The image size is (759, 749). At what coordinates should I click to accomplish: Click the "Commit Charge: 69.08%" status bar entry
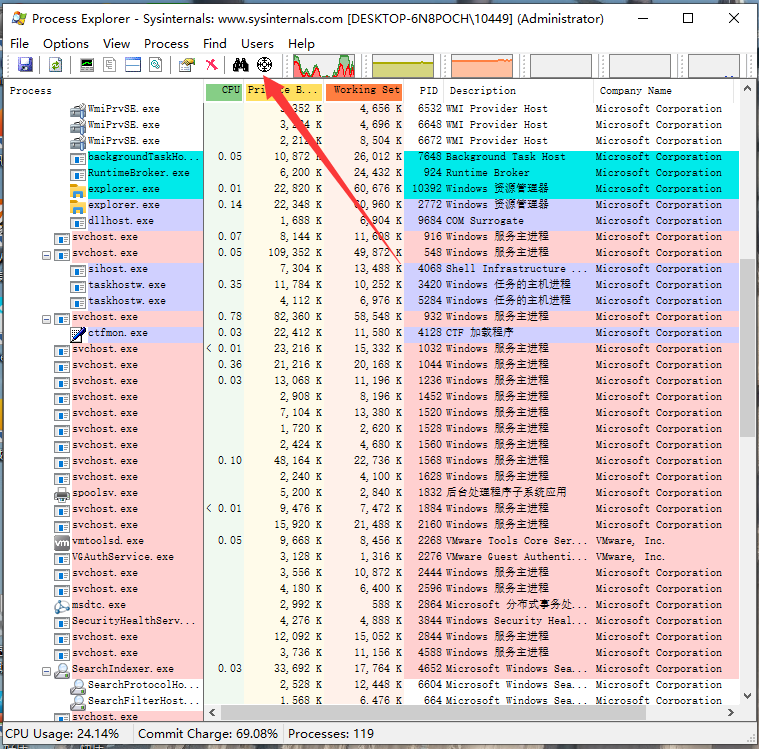(208, 734)
